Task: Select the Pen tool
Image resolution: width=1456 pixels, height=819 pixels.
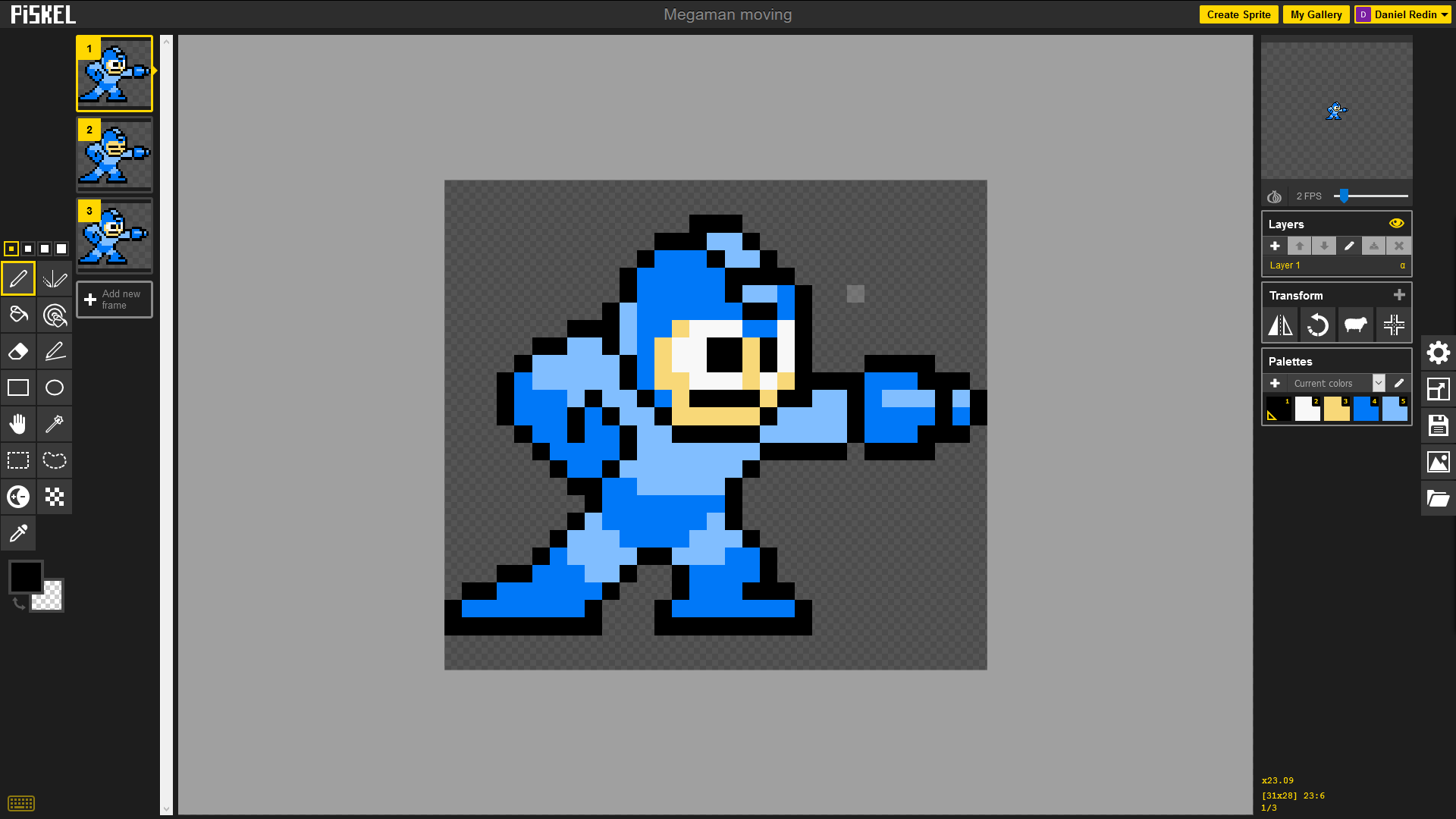Action: point(18,278)
